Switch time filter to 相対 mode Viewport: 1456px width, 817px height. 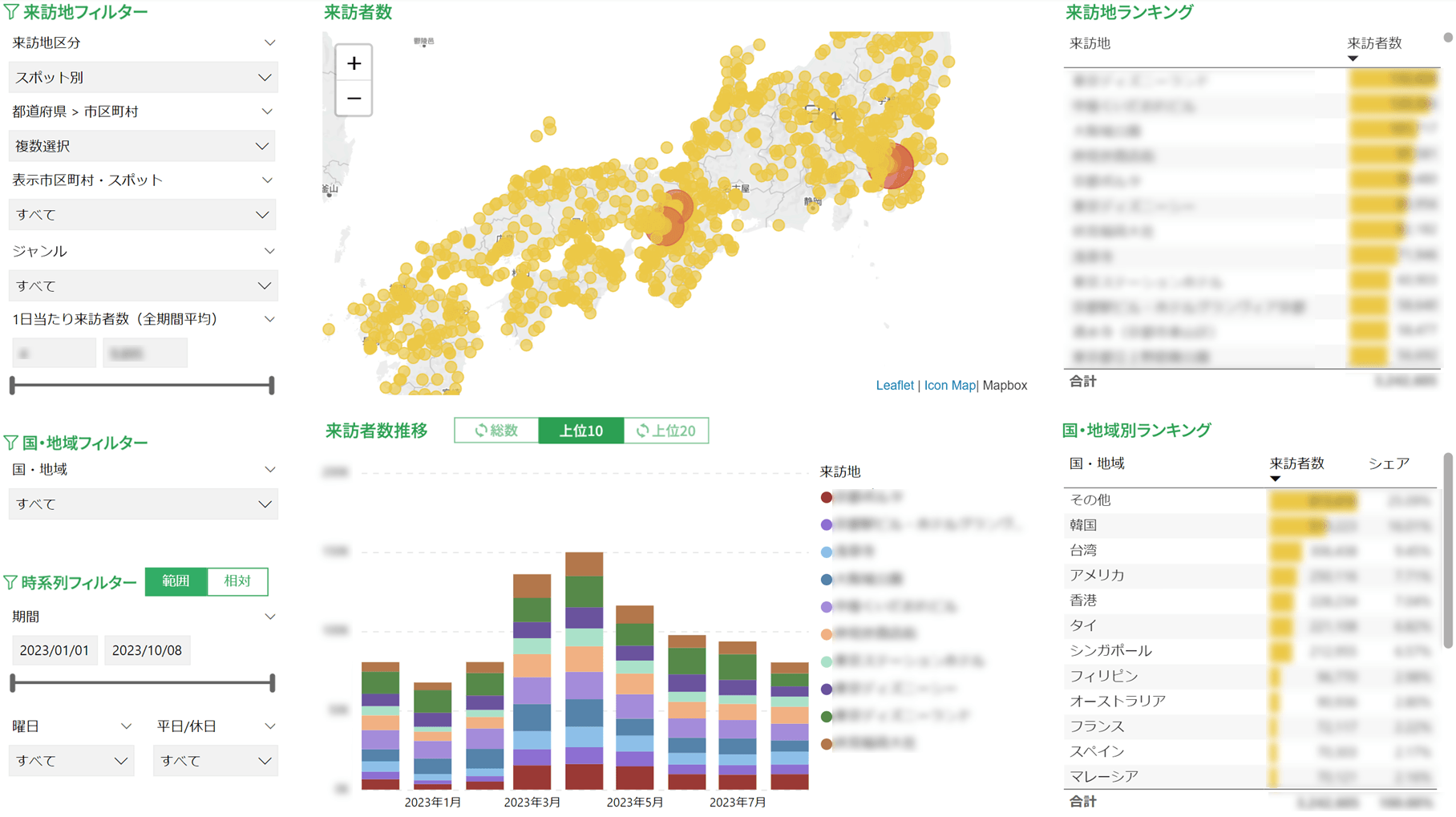tap(237, 581)
